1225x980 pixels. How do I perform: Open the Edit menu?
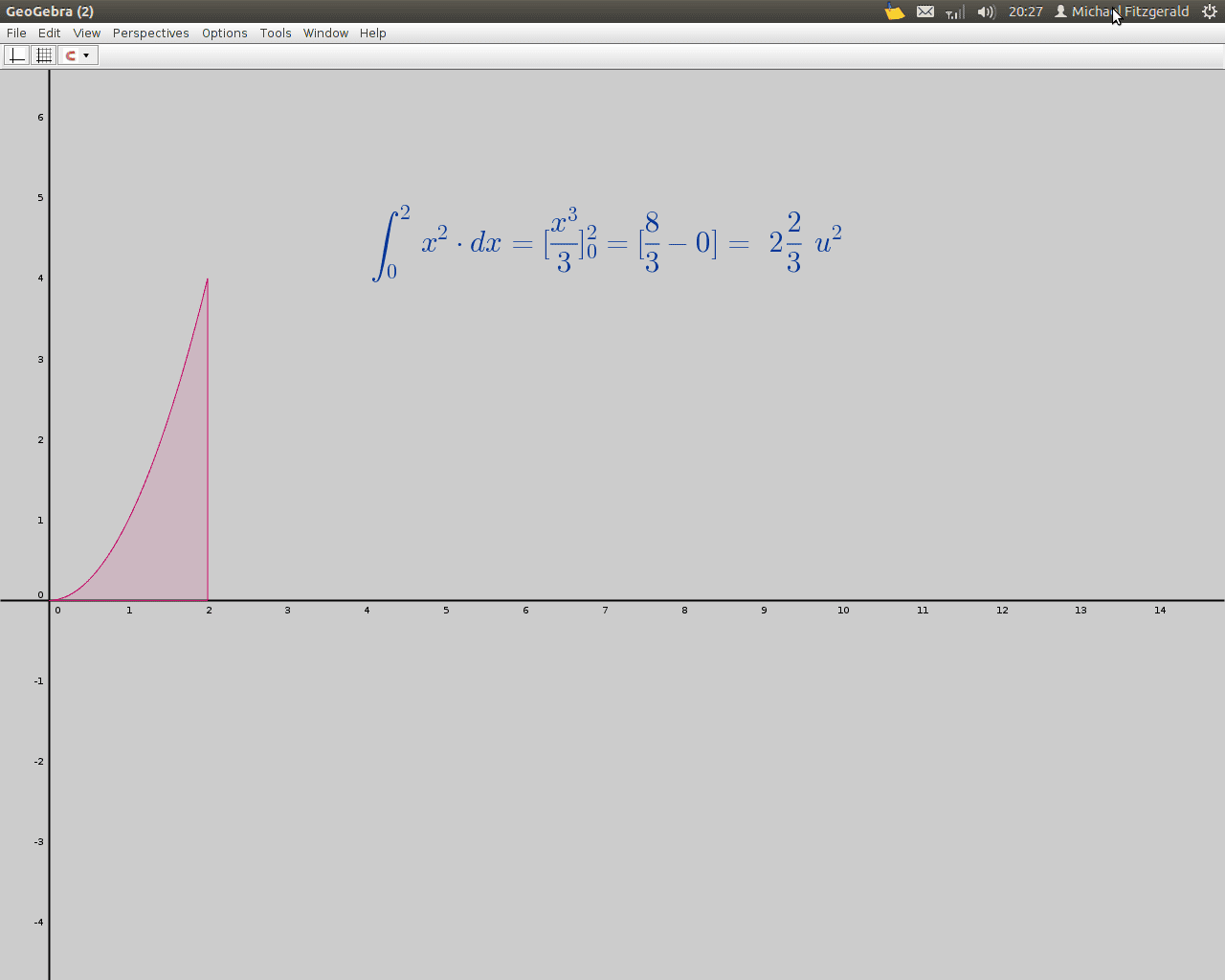(x=49, y=33)
